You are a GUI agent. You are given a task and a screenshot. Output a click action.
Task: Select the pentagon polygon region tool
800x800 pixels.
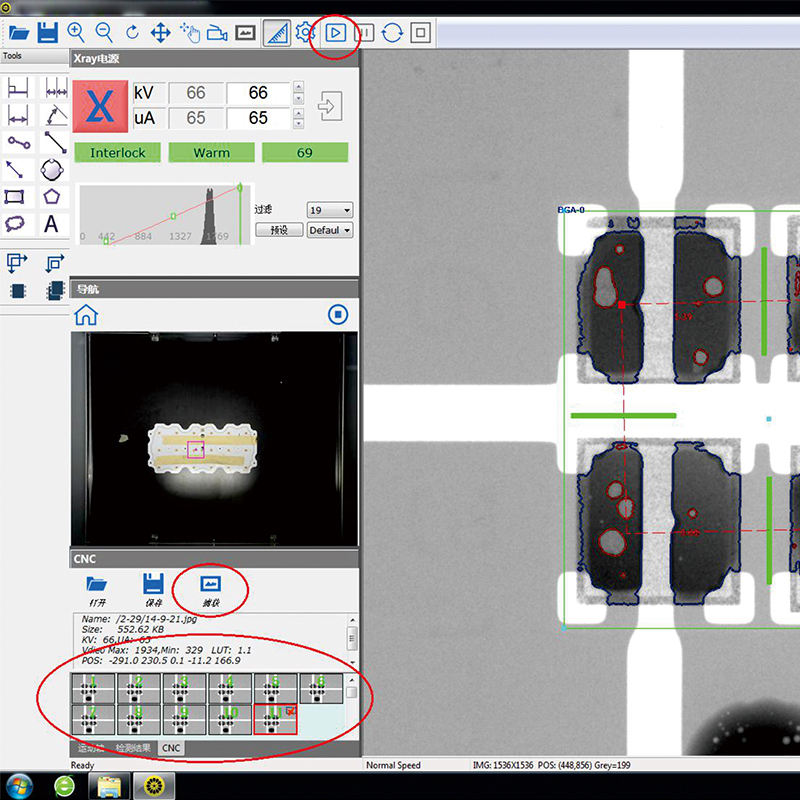tap(52, 197)
